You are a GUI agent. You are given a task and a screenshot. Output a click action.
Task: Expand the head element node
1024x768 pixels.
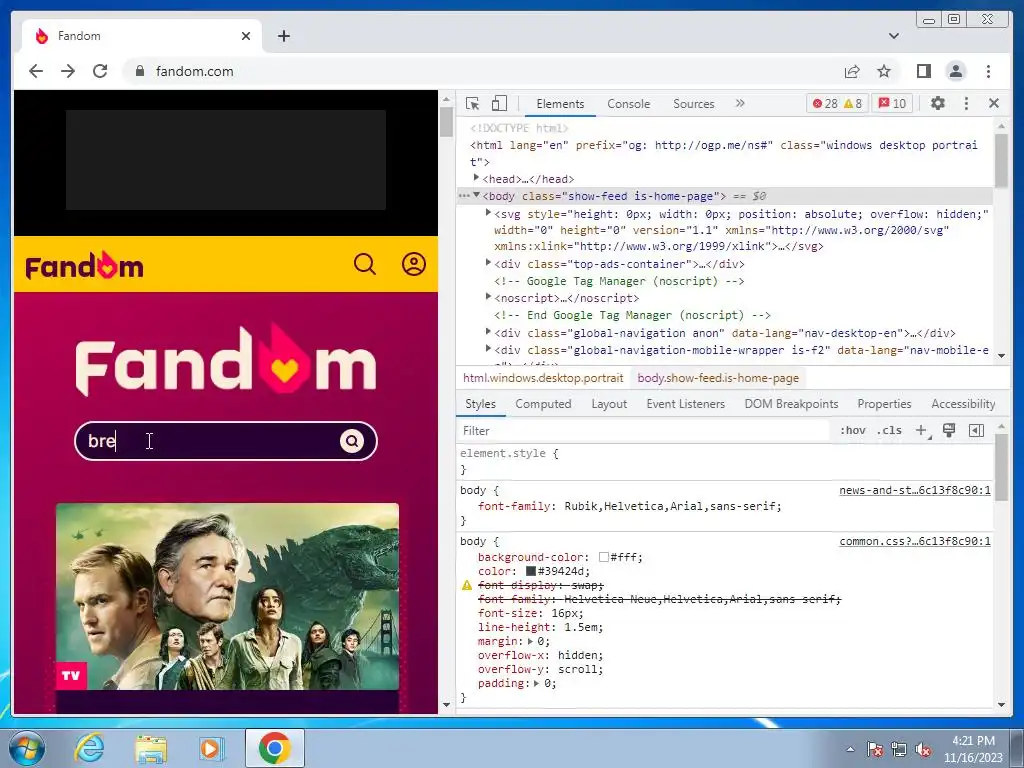[477, 178]
